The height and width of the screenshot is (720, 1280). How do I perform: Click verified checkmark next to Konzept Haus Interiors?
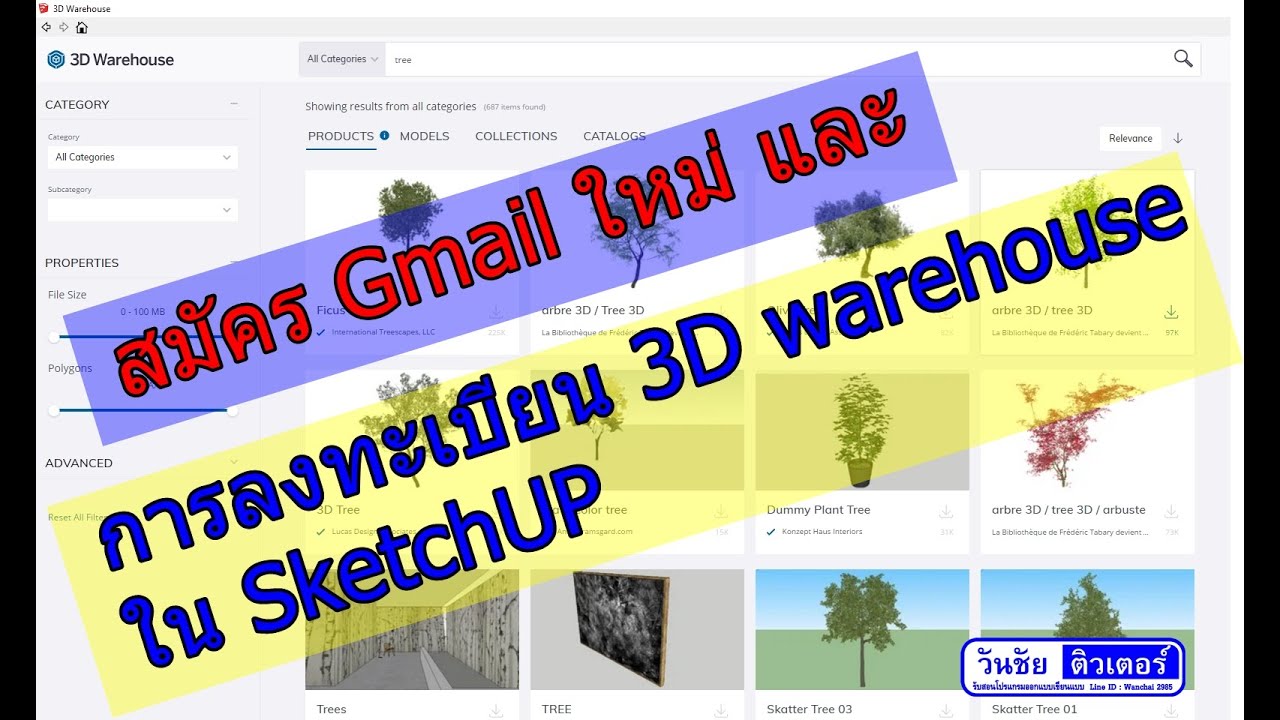[x=771, y=532]
